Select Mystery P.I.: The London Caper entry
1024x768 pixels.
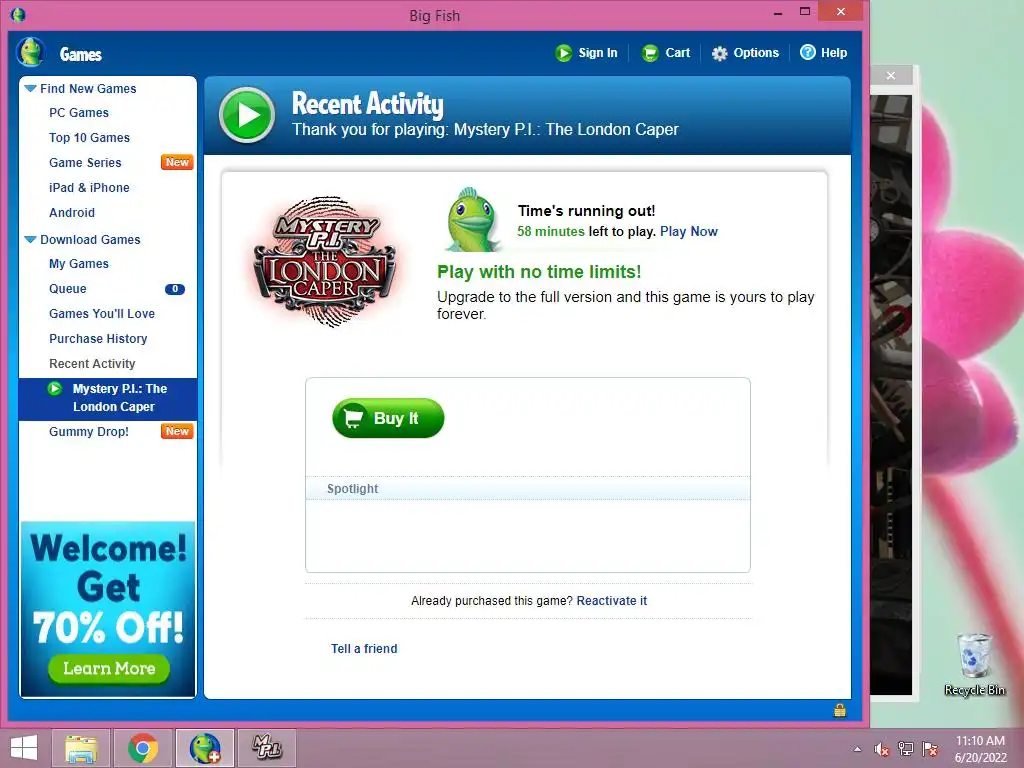coord(108,398)
